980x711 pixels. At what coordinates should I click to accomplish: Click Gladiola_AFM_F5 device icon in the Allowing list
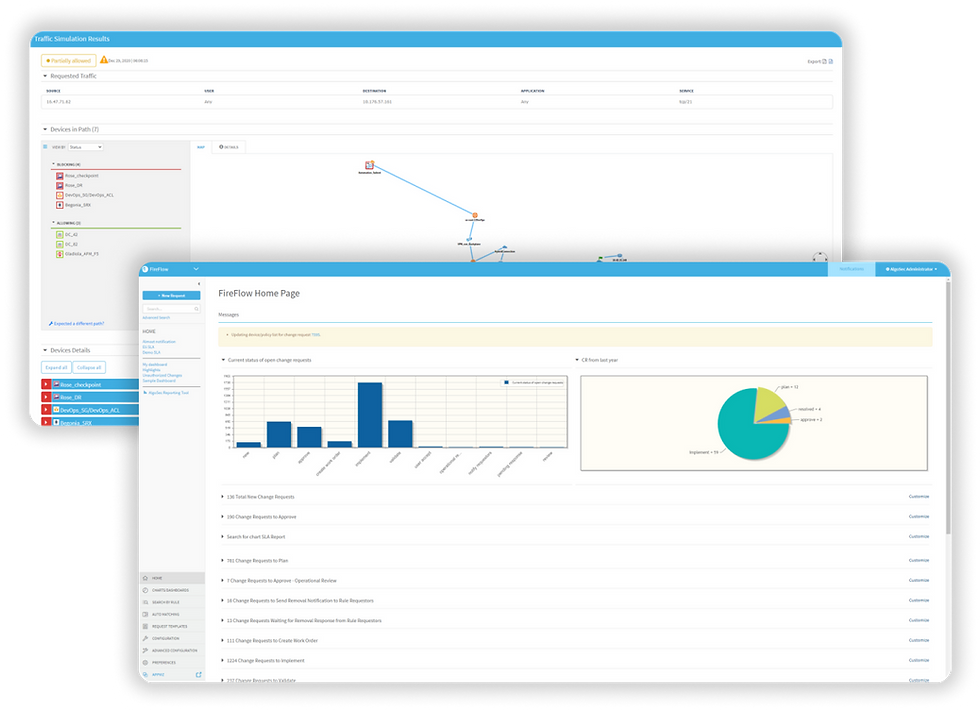60,254
